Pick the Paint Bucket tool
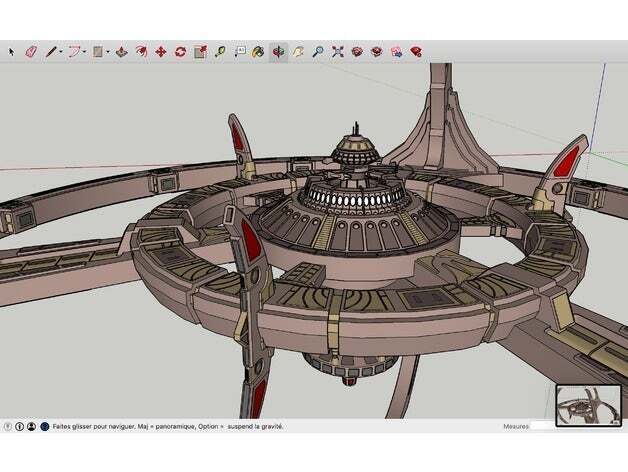This screenshot has width=628, height=472. point(258,52)
